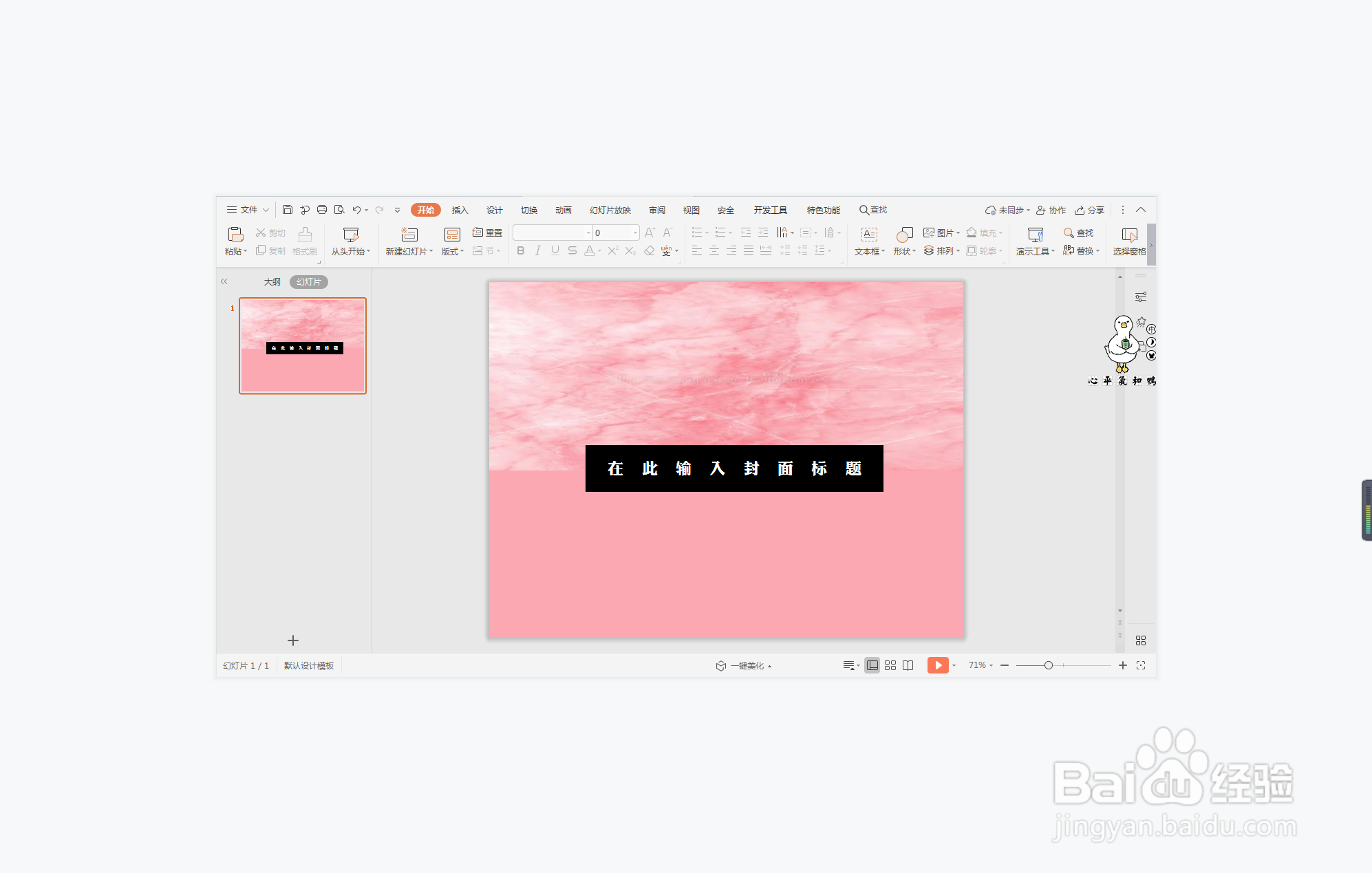Click the center align text icon

[x=714, y=251]
